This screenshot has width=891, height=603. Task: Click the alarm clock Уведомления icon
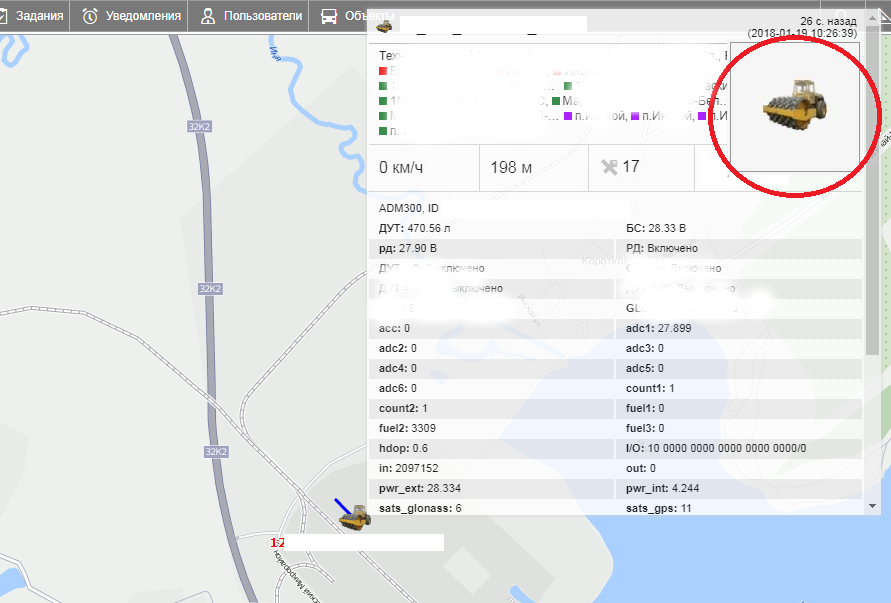pyautogui.click(x=91, y=16)
